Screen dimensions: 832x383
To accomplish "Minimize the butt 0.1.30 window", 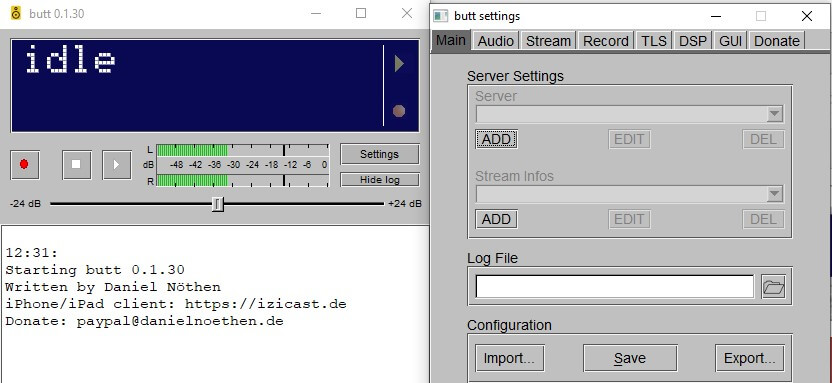I will 316,13.
